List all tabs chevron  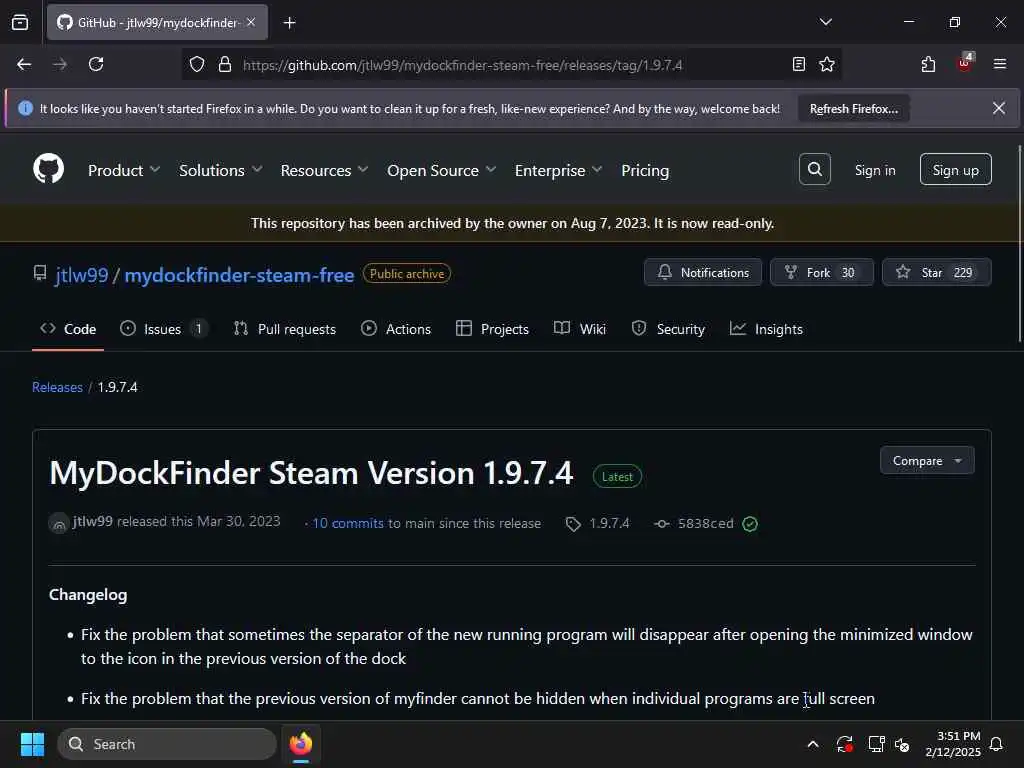point(825,22)
